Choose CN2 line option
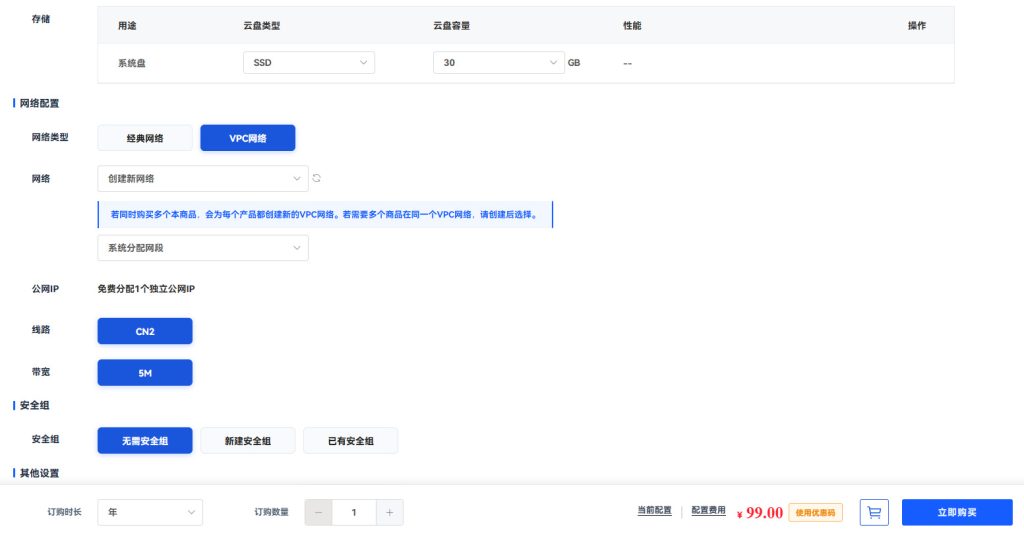This screenshot has height=546, width=1024. (145, 331)
